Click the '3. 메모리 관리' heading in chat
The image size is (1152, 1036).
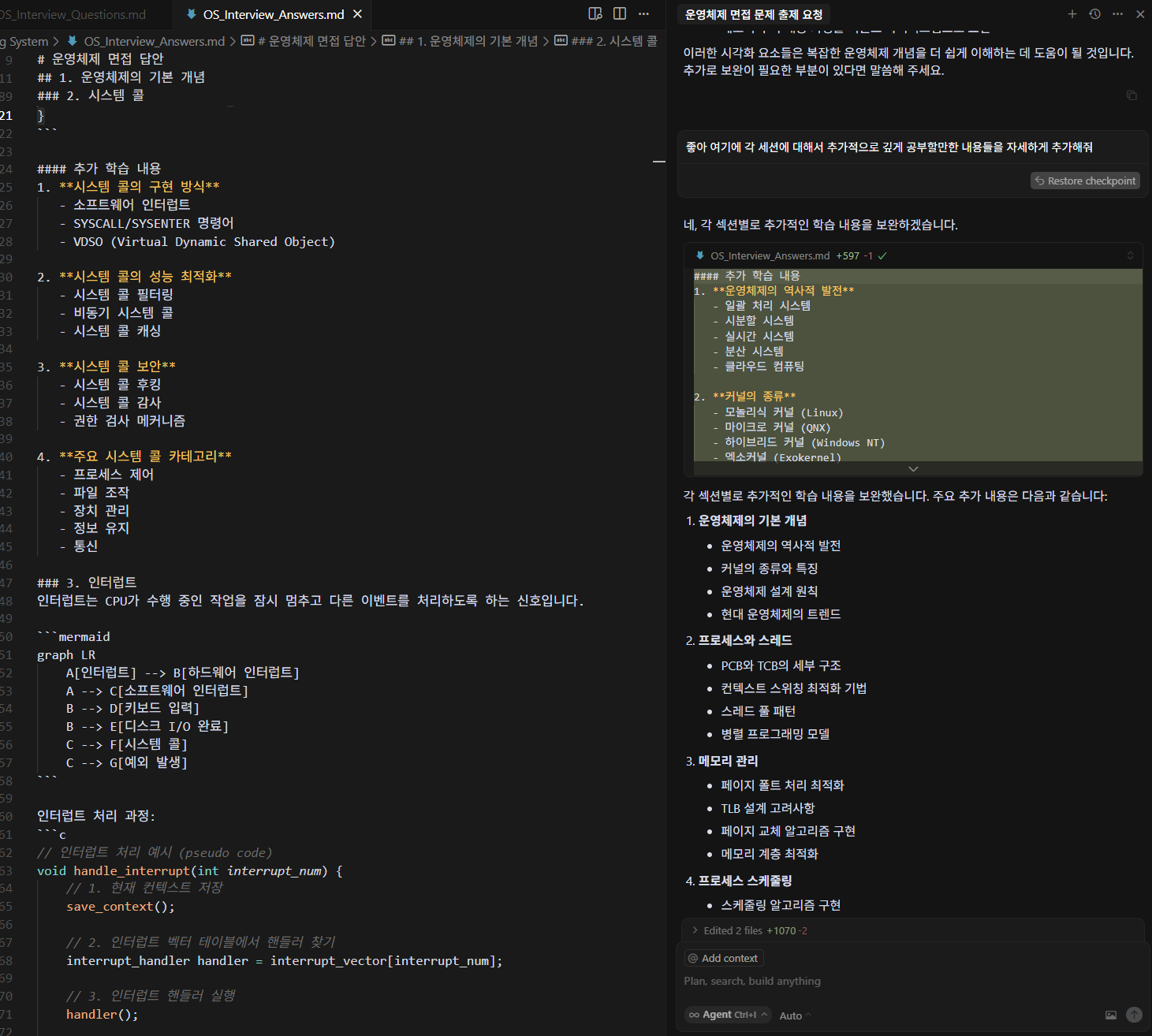(x=721, y=761)
